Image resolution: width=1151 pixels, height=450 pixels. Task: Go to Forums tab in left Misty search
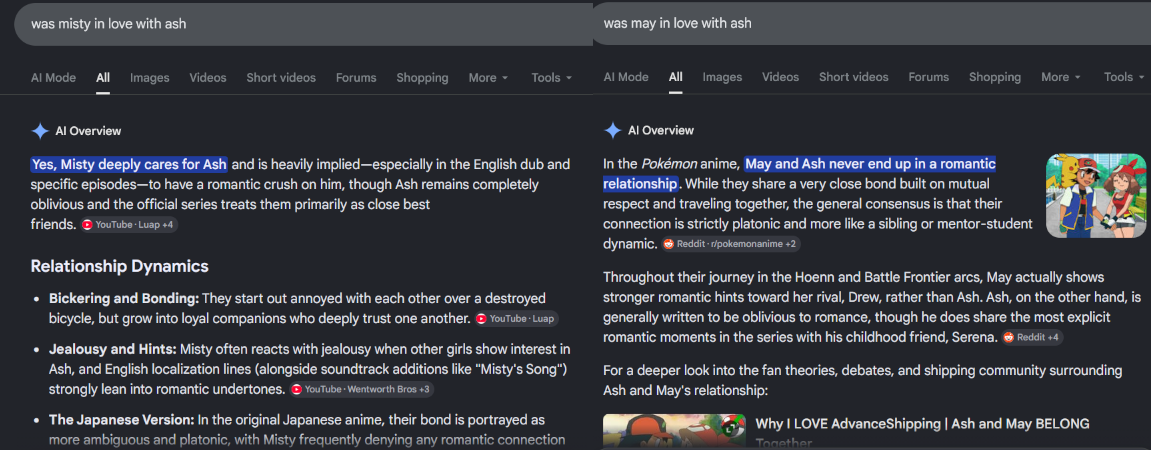tap(356, 78)
